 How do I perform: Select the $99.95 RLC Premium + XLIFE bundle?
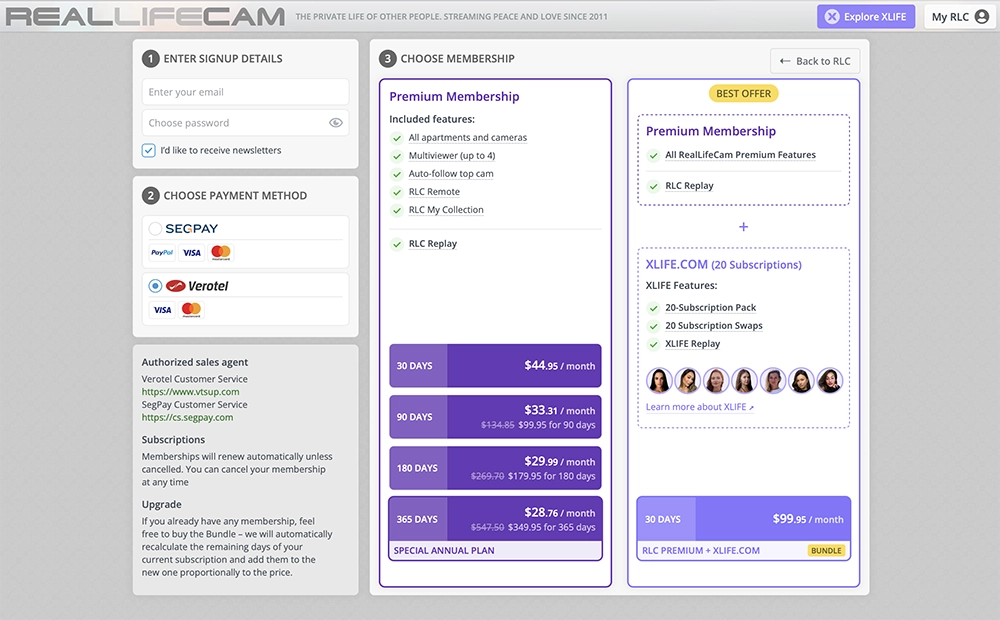pos(744,529)
